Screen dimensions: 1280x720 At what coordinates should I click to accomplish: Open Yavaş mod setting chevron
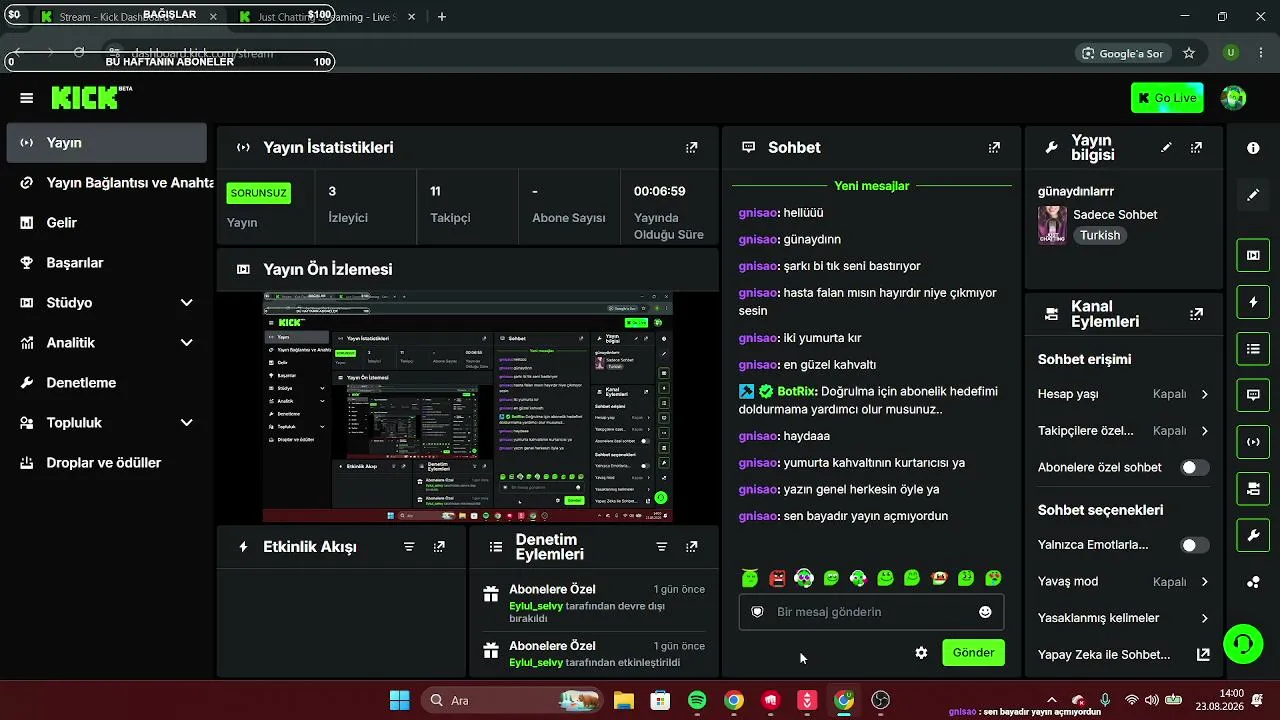click(x=1204, y=582)
